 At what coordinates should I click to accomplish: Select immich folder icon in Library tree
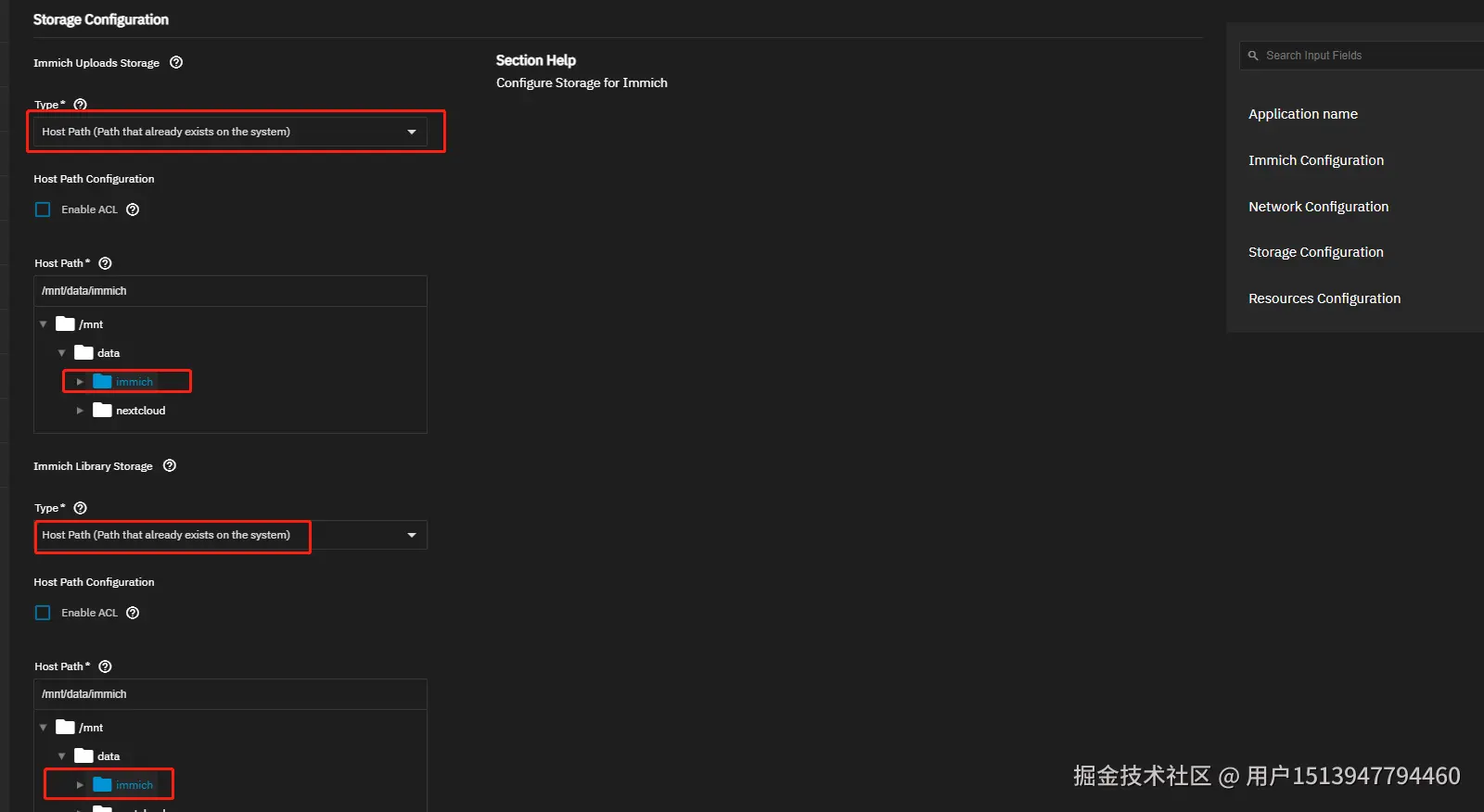102,784
